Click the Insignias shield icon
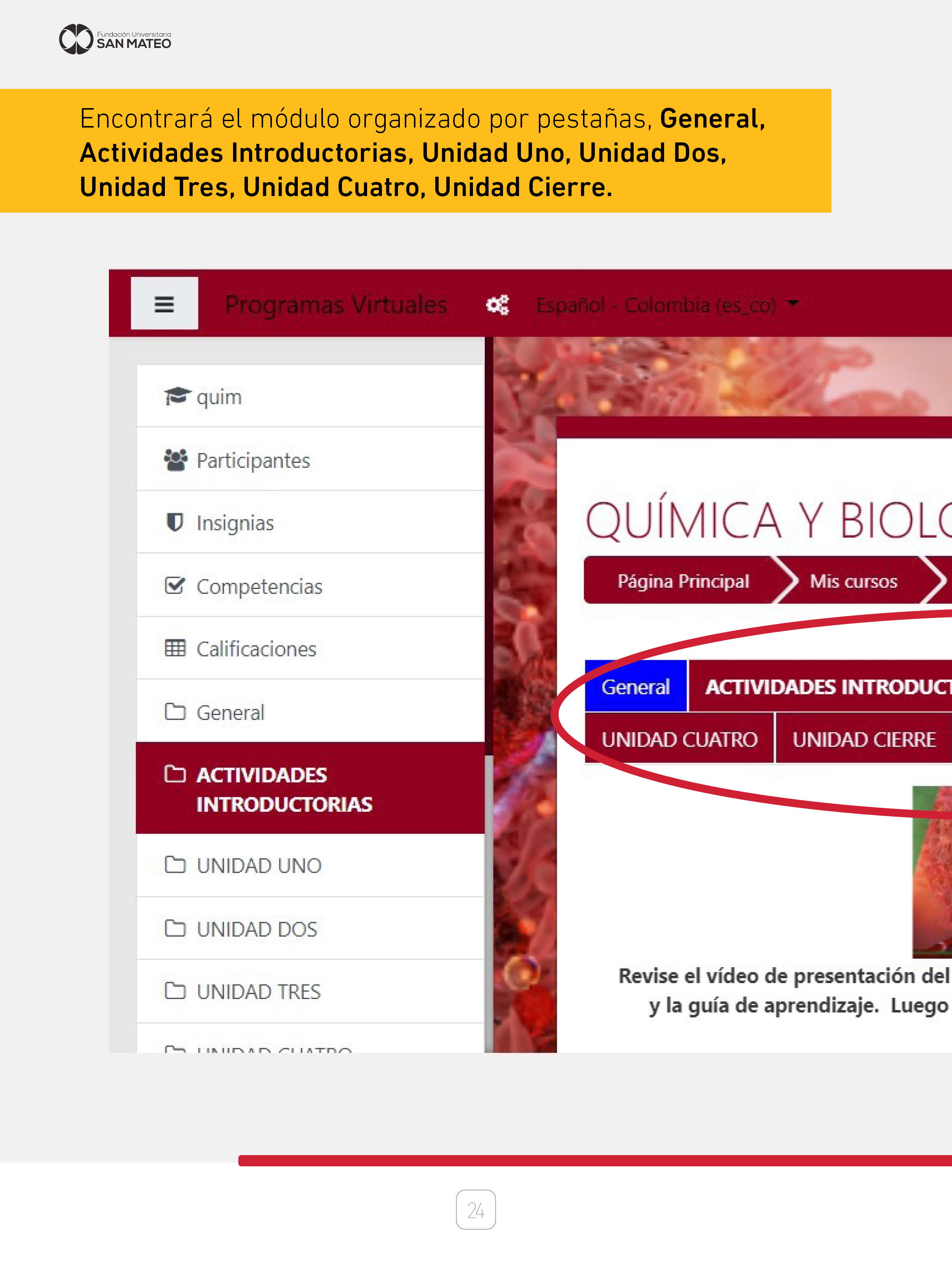The width and height of the screenshot is (952, 1269). coord(174,523)
